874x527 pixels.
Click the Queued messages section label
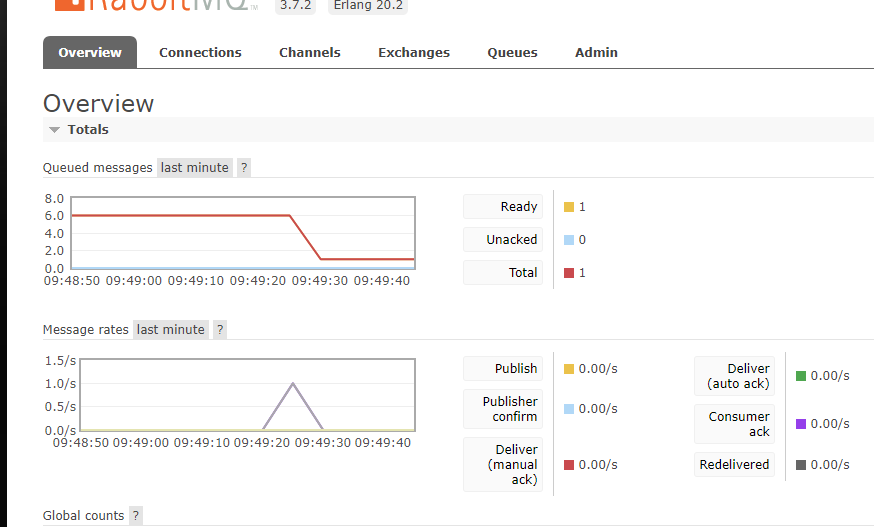[x=98, y=167]
